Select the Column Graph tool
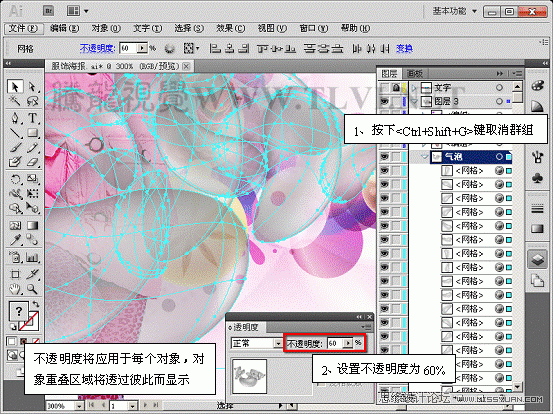 32,257
